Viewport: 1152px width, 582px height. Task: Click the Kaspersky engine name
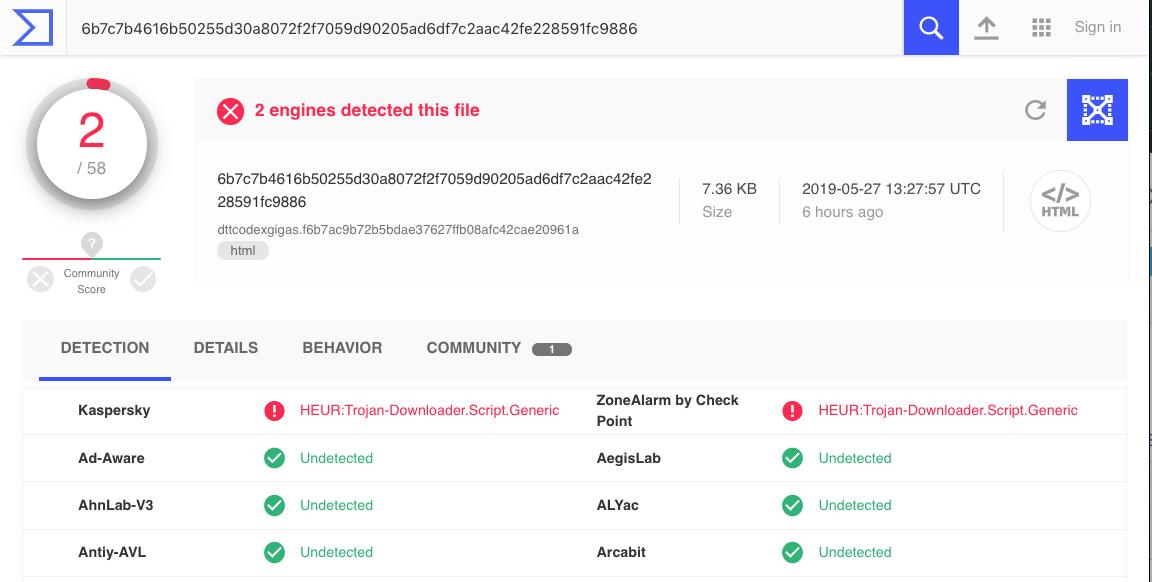tap(114, 410)
